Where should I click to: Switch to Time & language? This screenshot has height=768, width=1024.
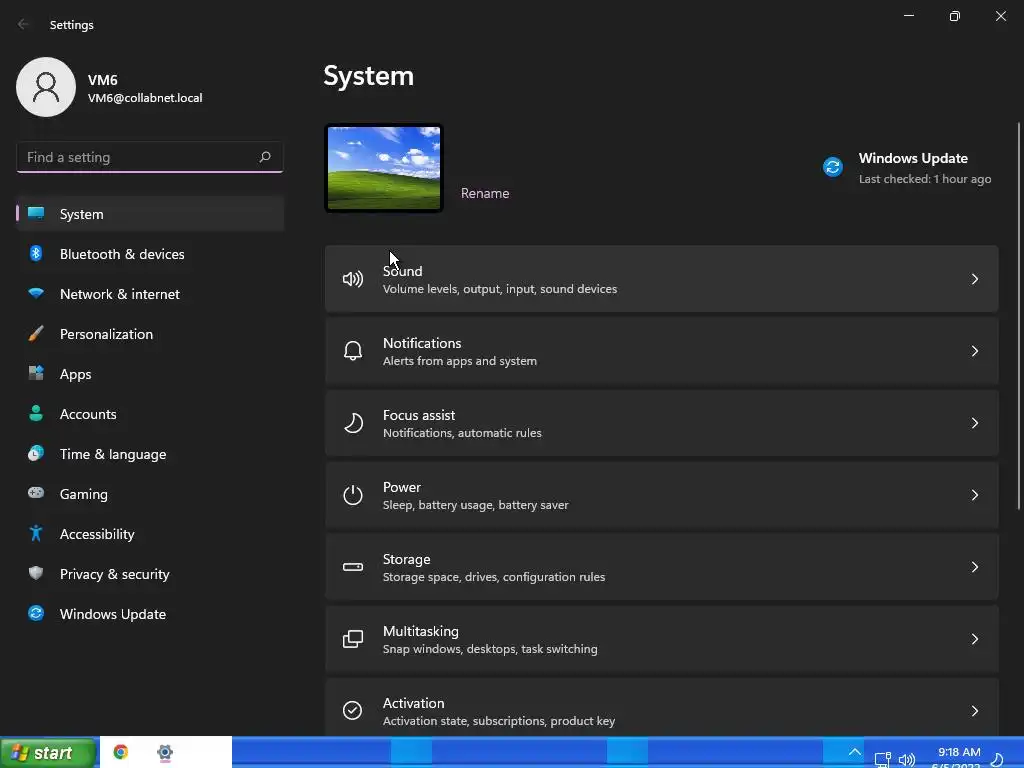[x=150, y=454]
